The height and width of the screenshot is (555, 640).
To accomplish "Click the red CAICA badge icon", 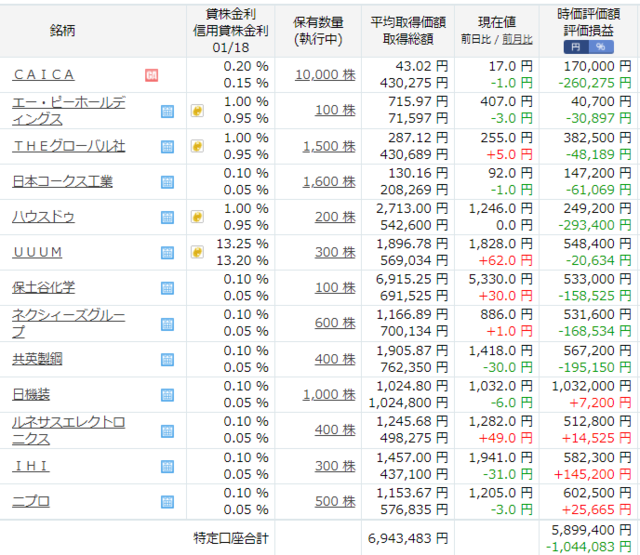I will point(151,75).
